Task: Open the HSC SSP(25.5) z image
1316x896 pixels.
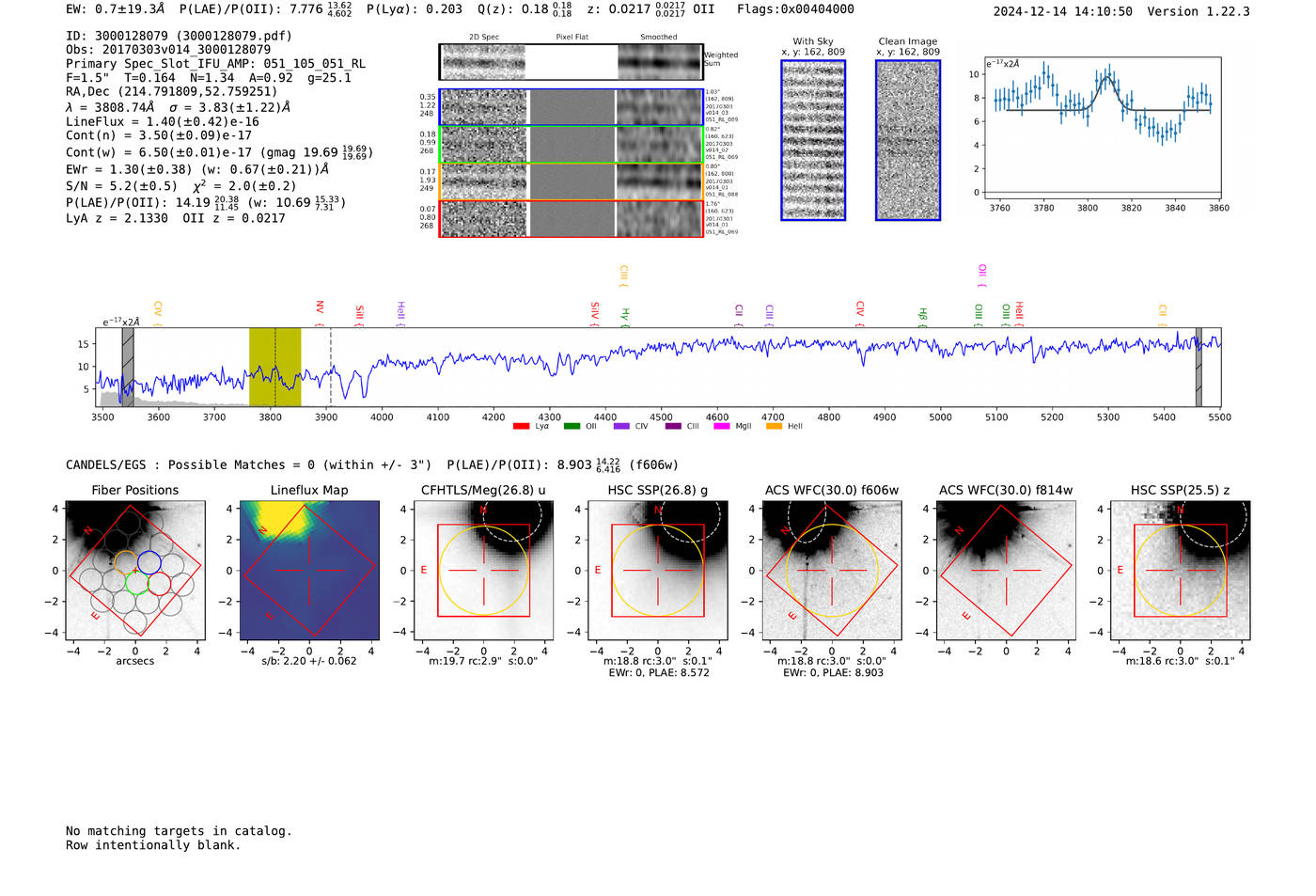Action: pyautogui.click(x=1181, y=571)
